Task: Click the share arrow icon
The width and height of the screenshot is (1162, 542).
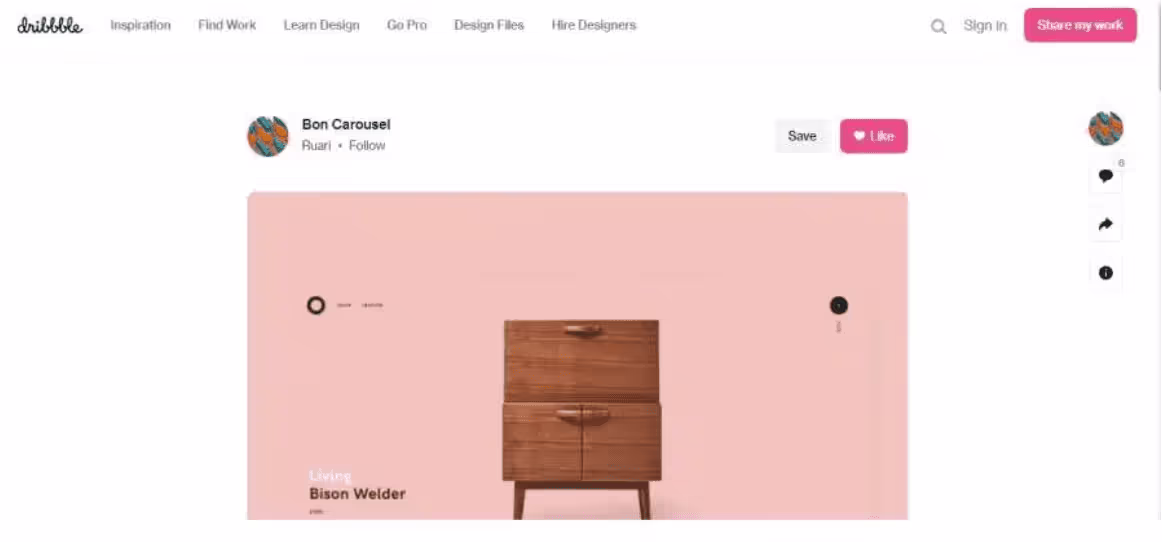Action: (x=1106, y=224)
